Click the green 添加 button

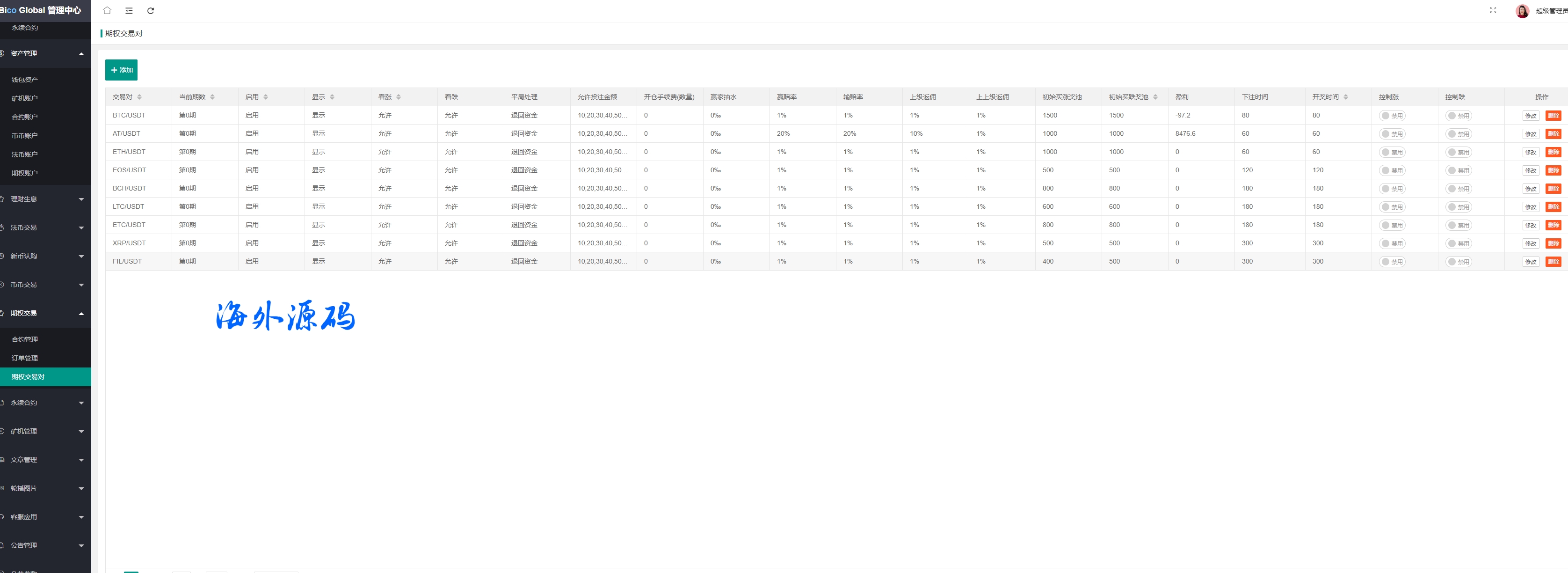121,70
